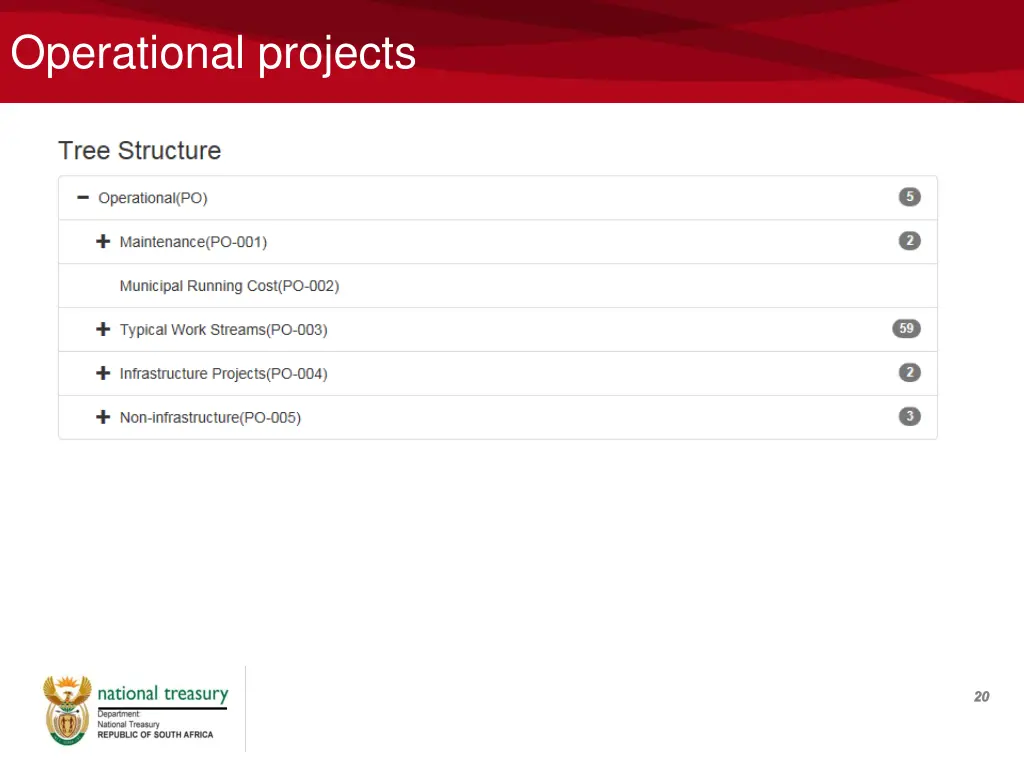The height and width of the screenshot is (768, 1024).
Task: Click the badge 2 on Maintenance row
Action: (x=910, y=240)
